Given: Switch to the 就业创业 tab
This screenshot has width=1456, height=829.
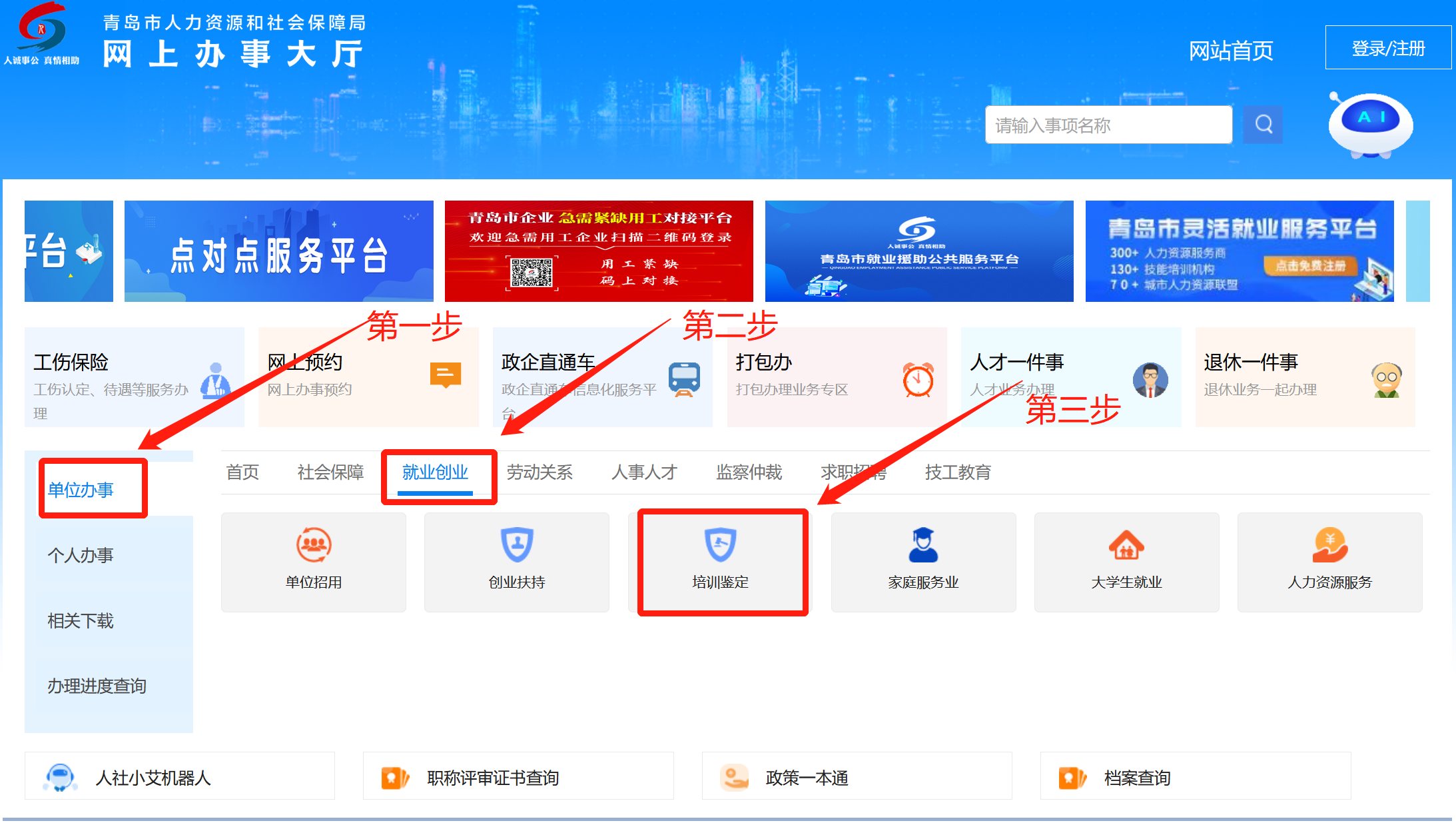Looking at the screenshot, I should [435, 472].
